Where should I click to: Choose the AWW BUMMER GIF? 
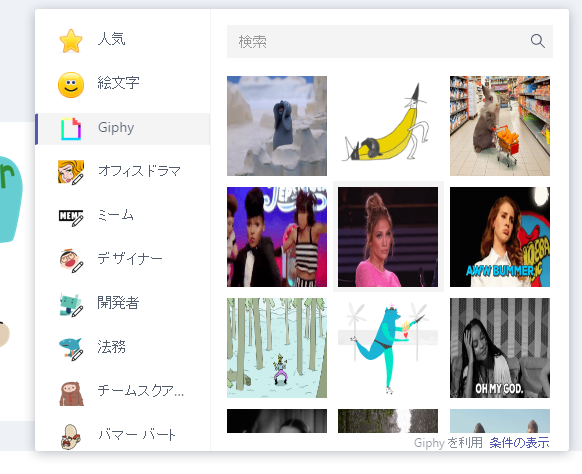point(500,237)
